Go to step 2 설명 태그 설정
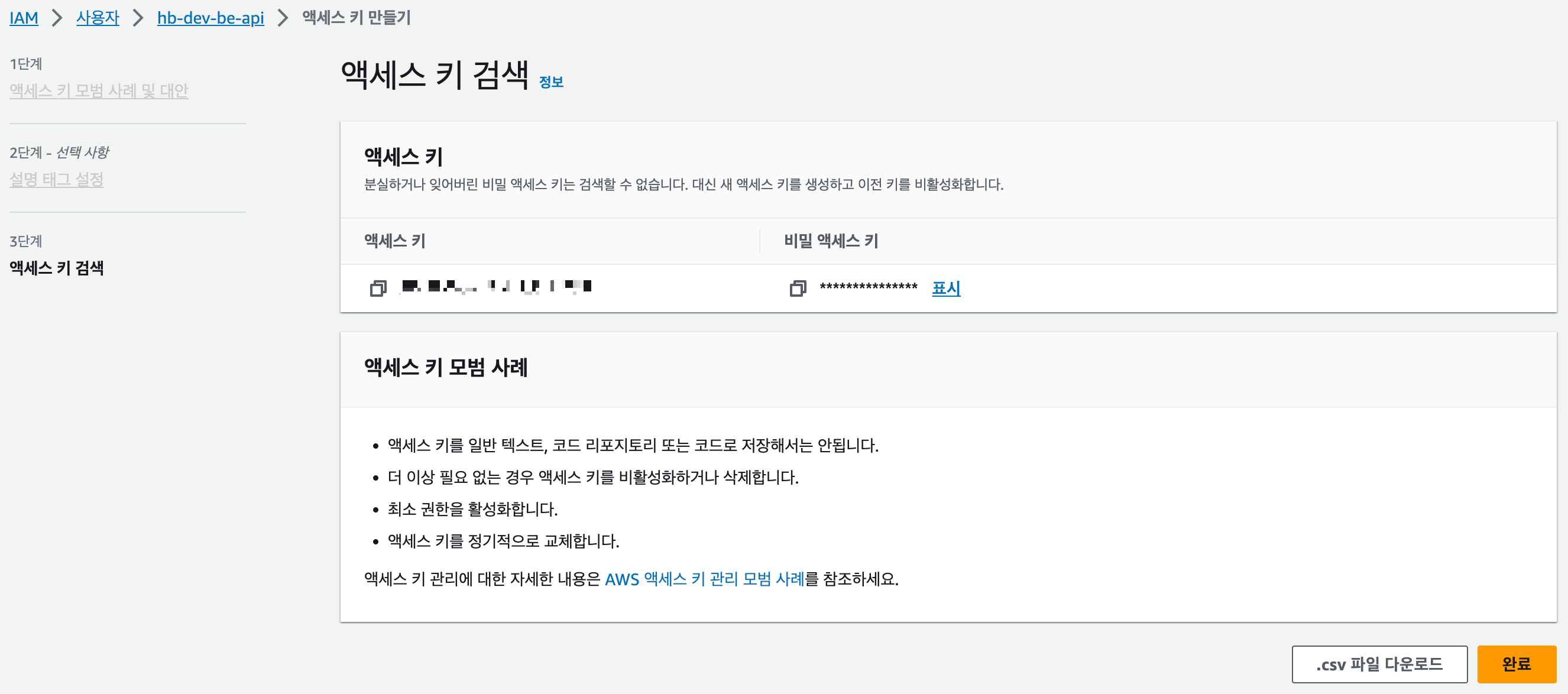The image size is (1568, 694). point(56,180)
